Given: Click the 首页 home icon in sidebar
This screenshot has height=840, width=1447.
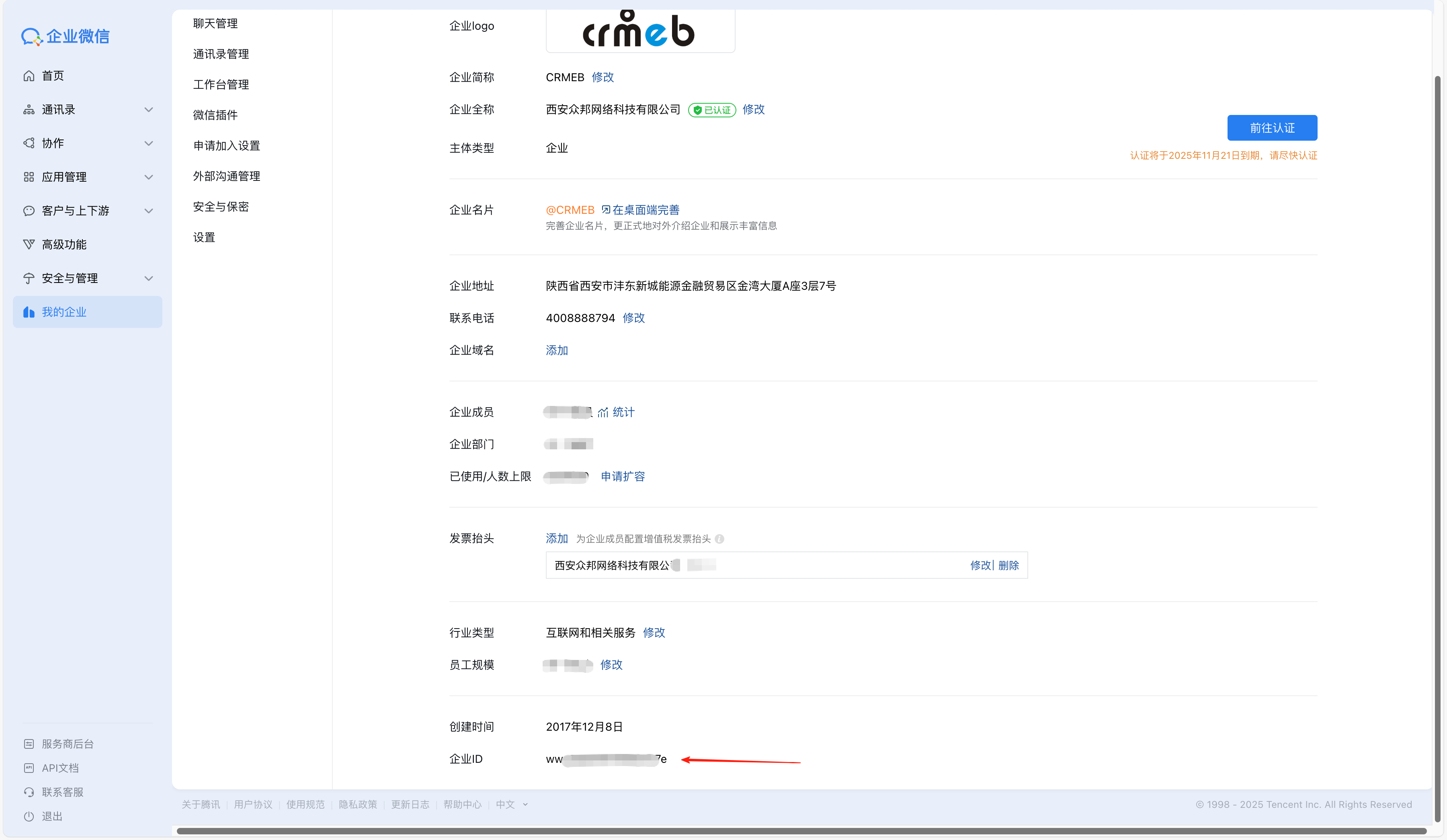Looking at the screenshot, I should 29,76.
